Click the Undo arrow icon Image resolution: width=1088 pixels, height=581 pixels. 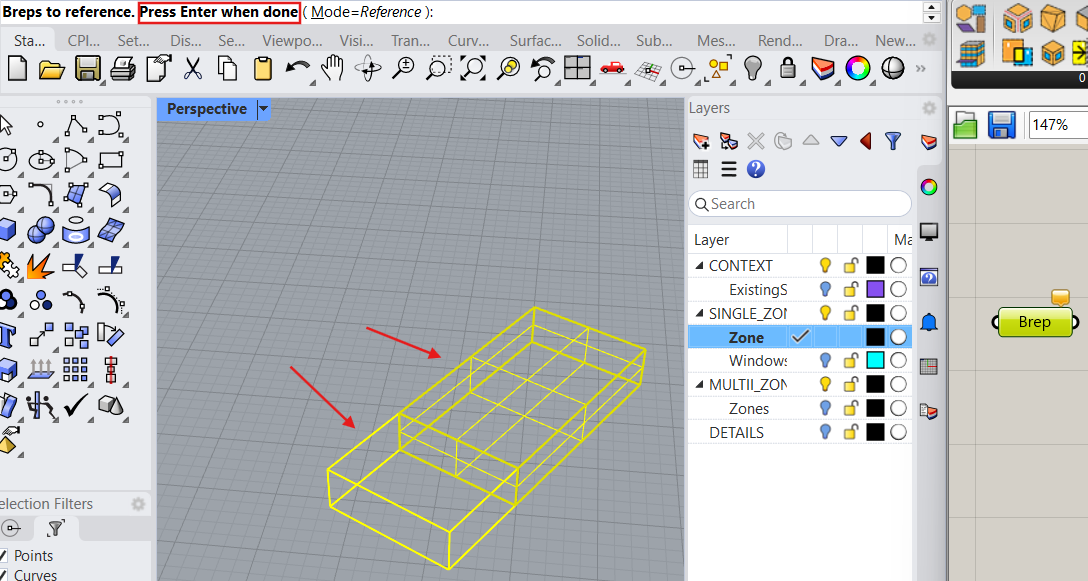click(298, 69)
